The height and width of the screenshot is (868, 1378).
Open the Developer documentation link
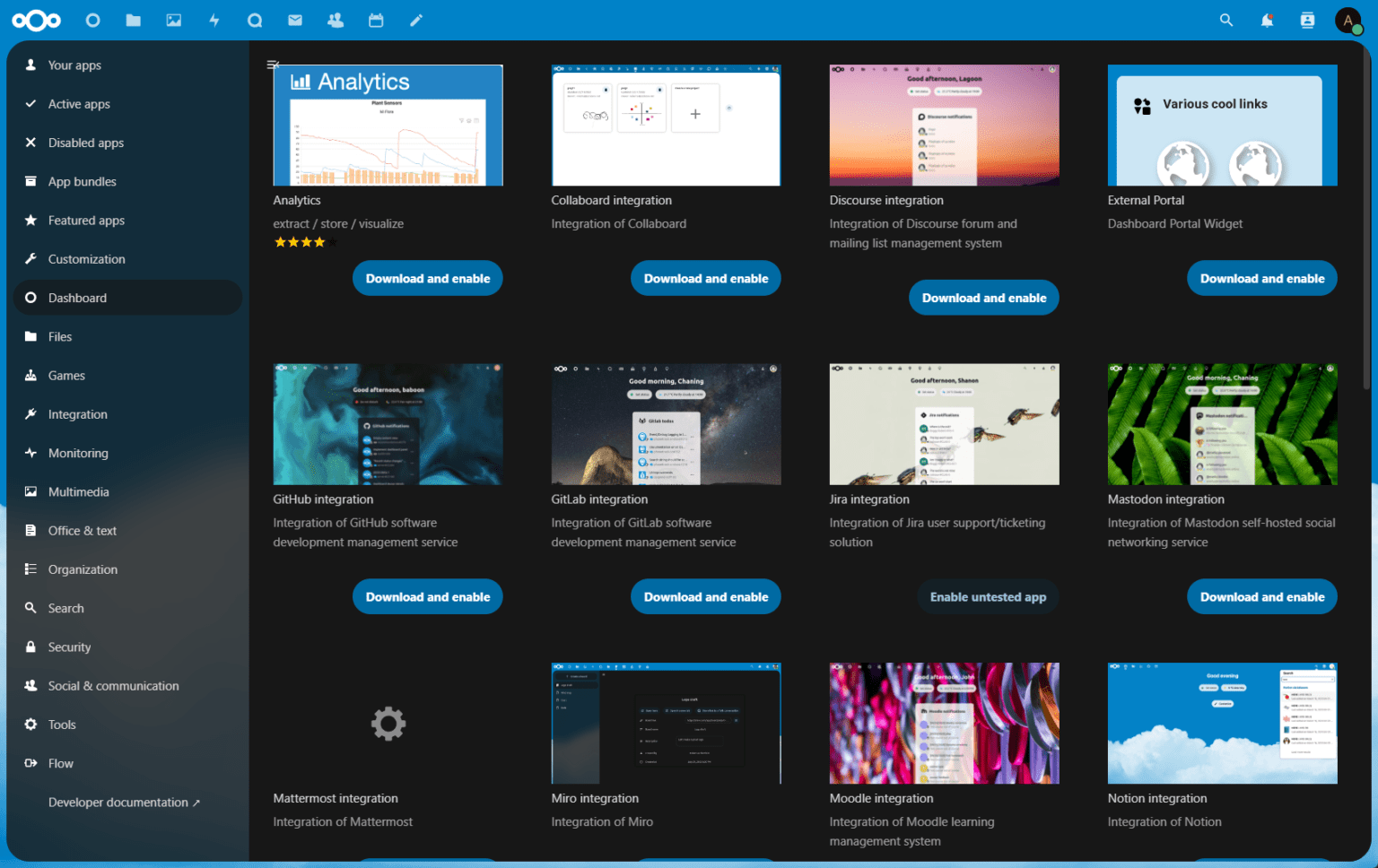(123, 802)
